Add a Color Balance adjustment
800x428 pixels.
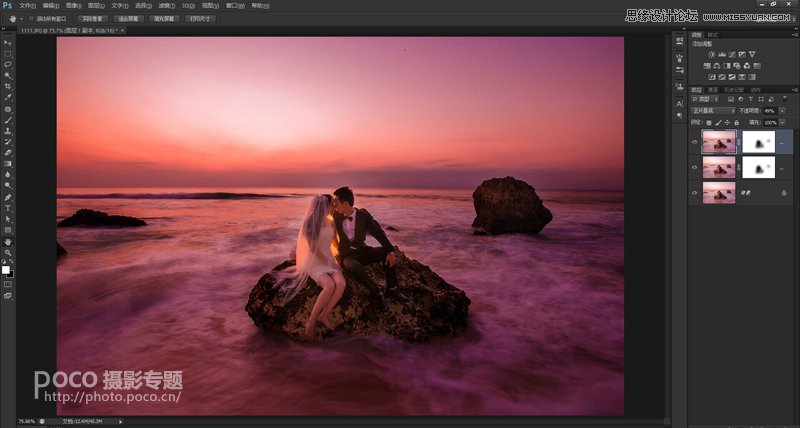pos(717,66)
